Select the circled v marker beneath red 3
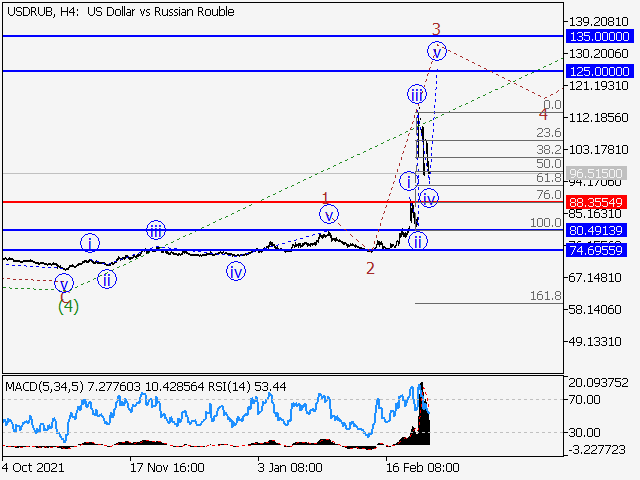This screenshot has height=480, width=640. [x=437, y=51]
